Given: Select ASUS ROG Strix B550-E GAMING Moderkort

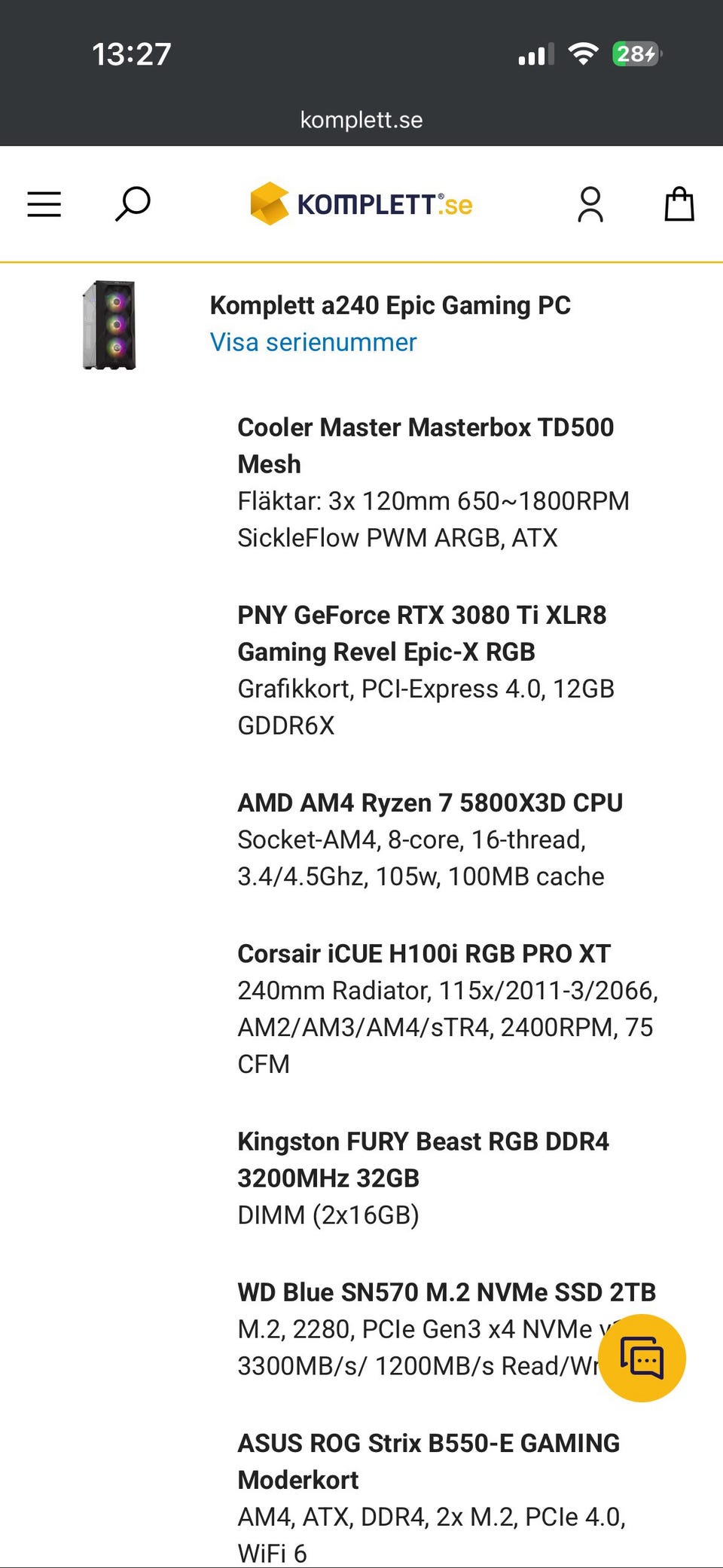Looking at the screenshot, I should coord(429,1460).
